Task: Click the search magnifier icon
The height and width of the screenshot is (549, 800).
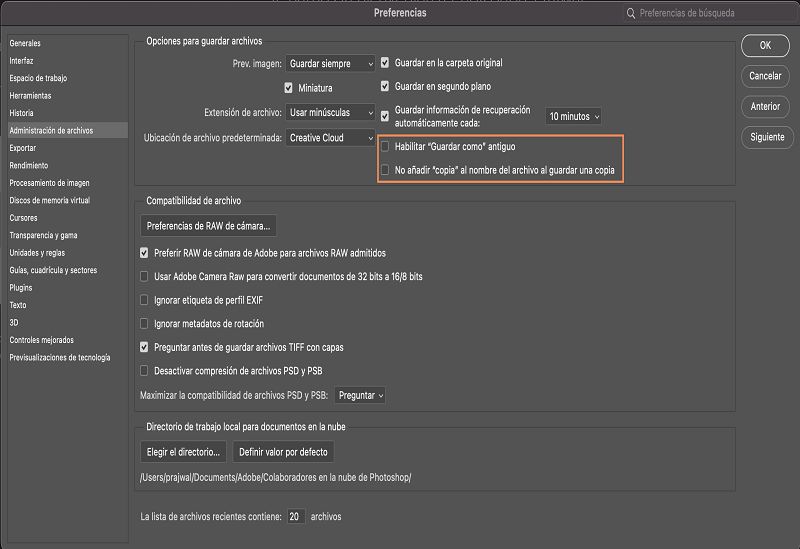Action: 631,13
